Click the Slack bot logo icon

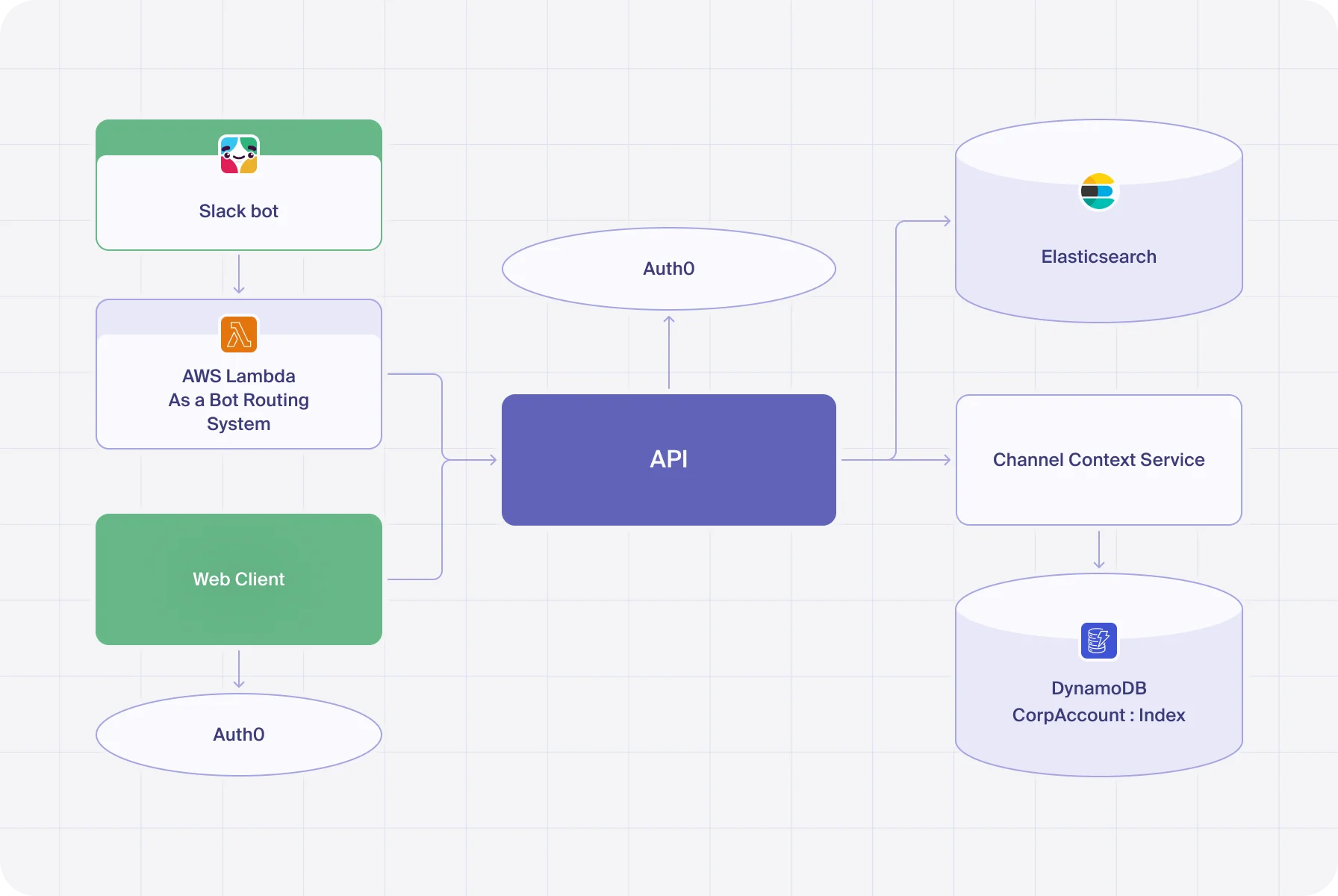click(238, 155)
